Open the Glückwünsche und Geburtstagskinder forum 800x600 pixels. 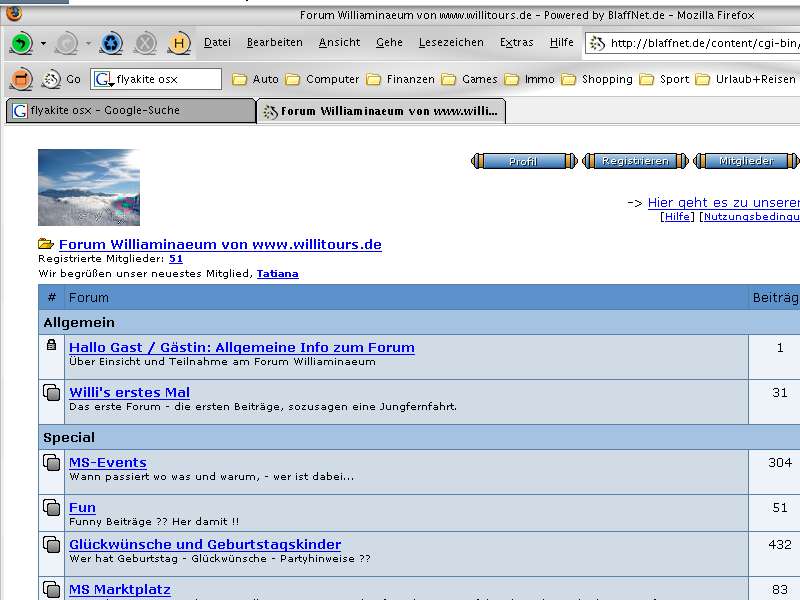tap(205, 544)
